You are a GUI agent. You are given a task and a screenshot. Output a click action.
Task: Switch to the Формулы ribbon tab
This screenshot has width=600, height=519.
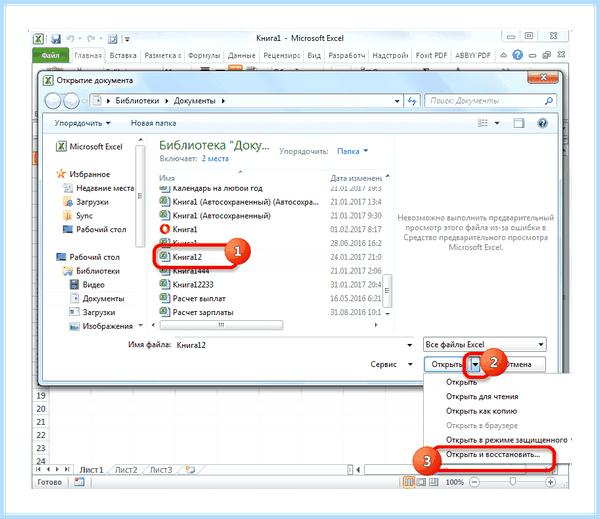pos(204,55)
